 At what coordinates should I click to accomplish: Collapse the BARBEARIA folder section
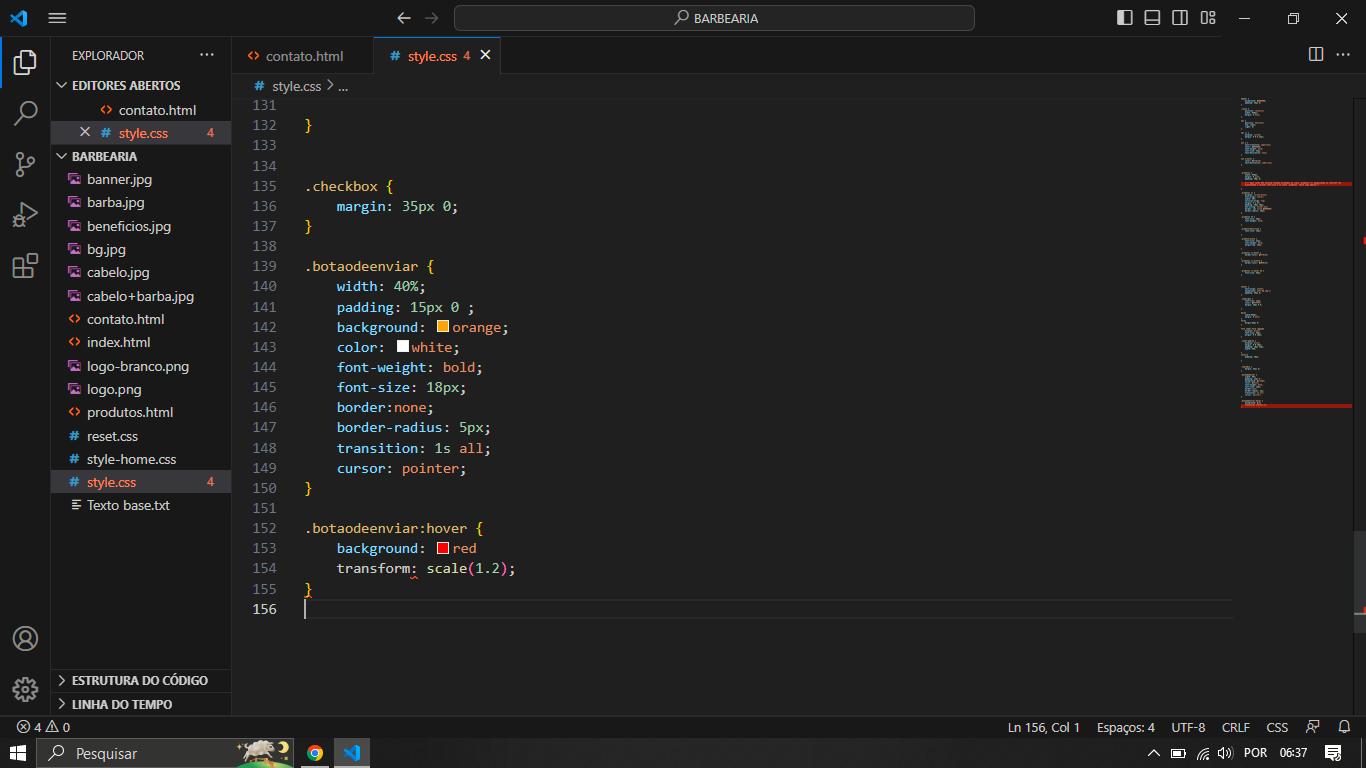pyautogui.click(x=141, y=156)
